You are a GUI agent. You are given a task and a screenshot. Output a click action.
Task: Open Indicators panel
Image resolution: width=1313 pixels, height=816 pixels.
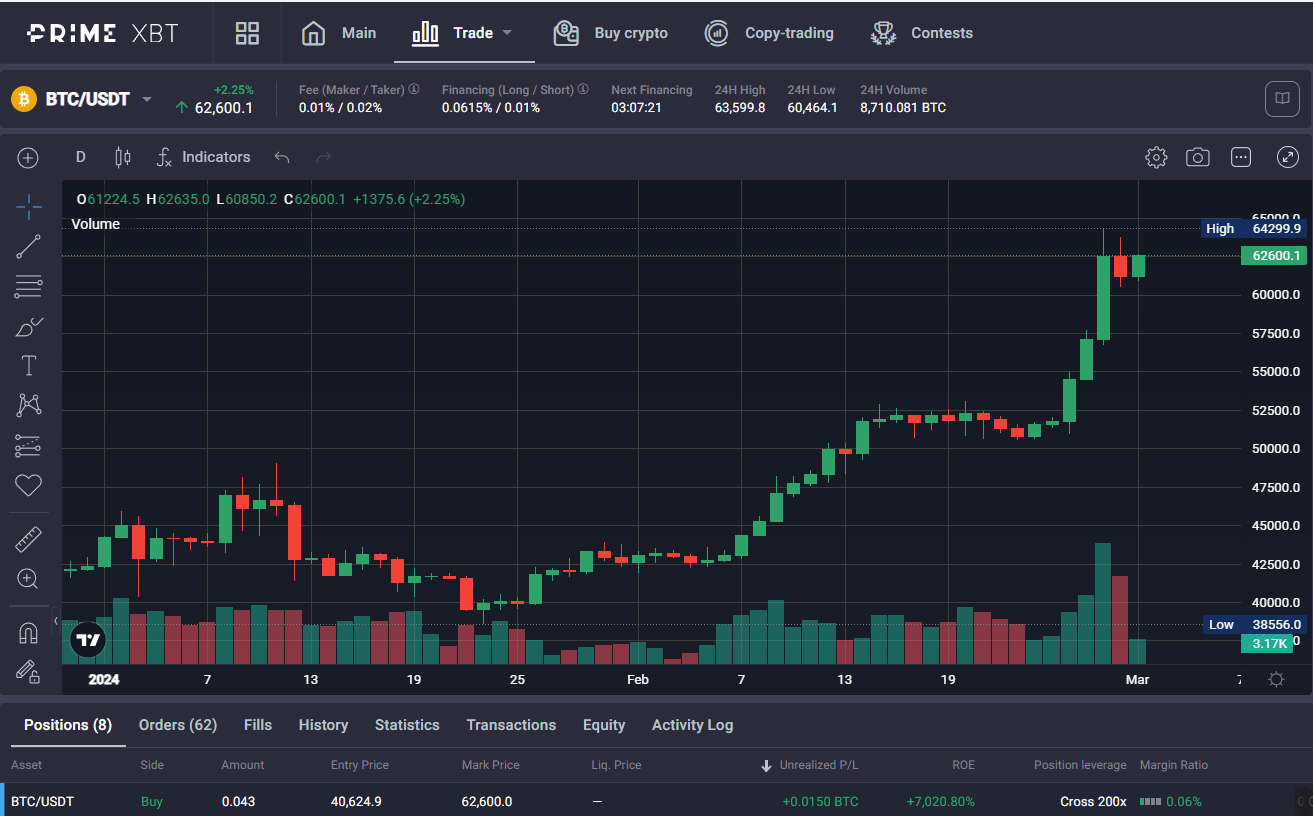[x=204, y=157]
